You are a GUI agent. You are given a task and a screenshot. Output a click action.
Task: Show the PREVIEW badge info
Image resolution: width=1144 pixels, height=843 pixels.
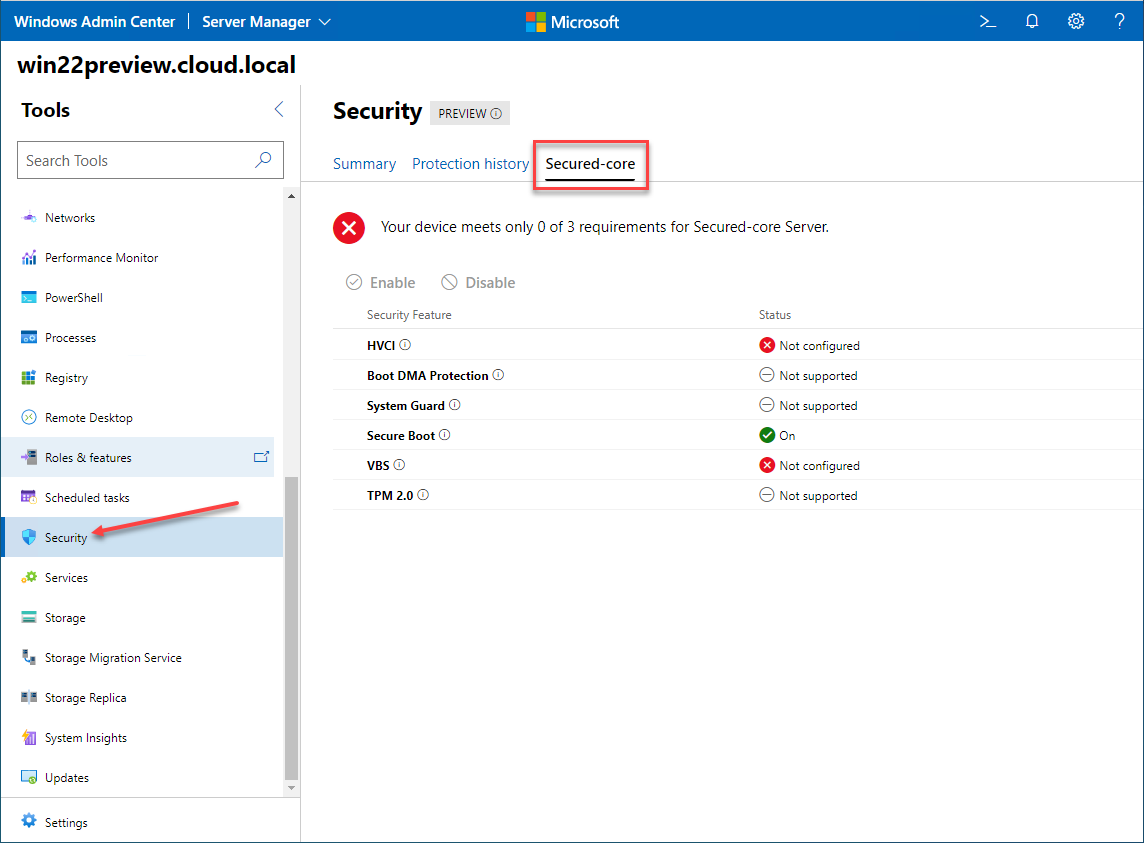click(x=496, y=113)
